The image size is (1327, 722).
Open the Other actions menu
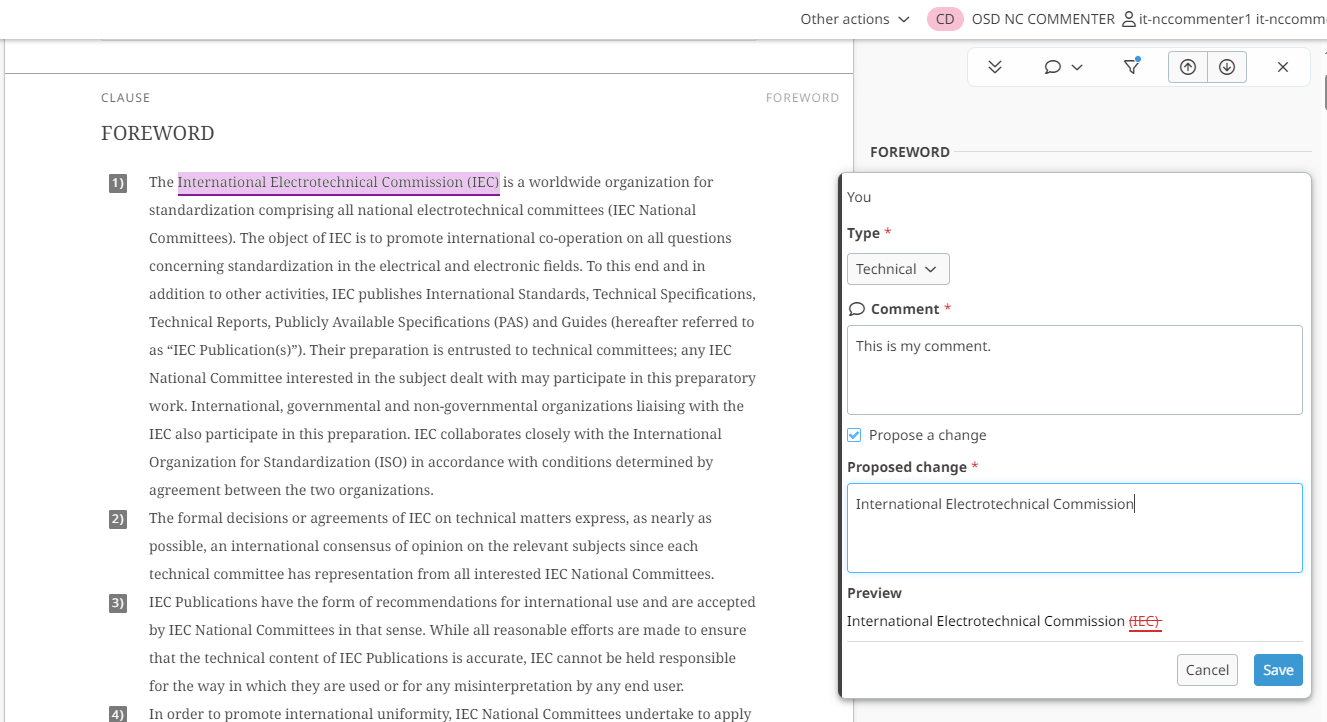tap(855, 19)
